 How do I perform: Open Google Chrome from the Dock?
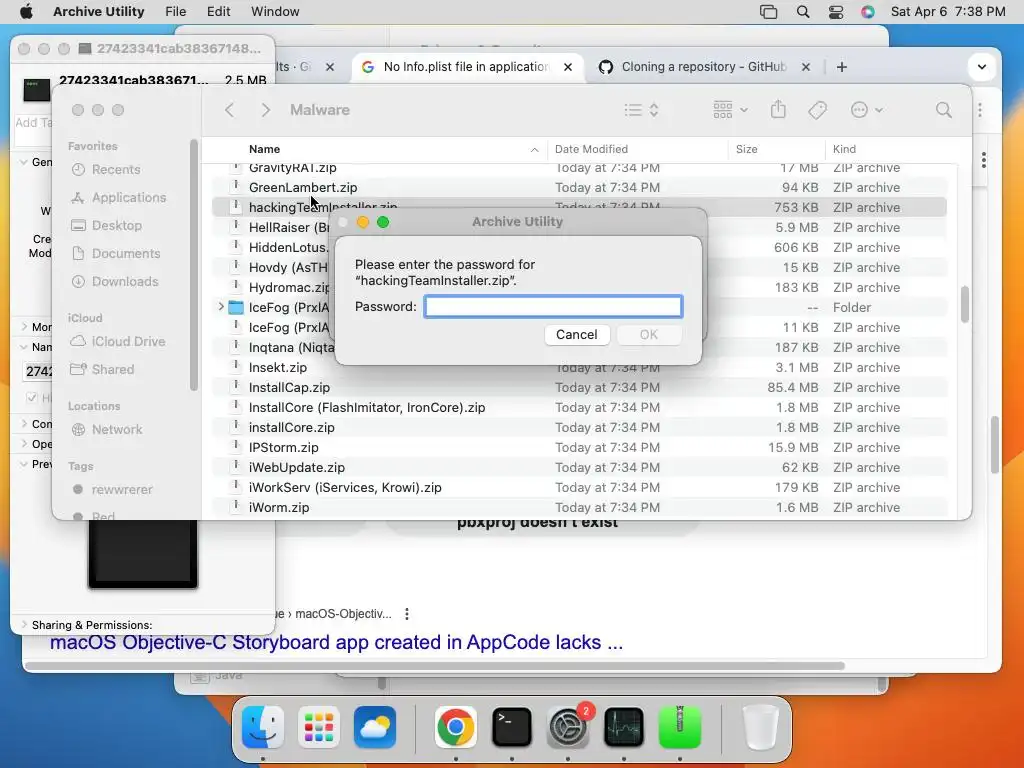click(x=455, y=726)
